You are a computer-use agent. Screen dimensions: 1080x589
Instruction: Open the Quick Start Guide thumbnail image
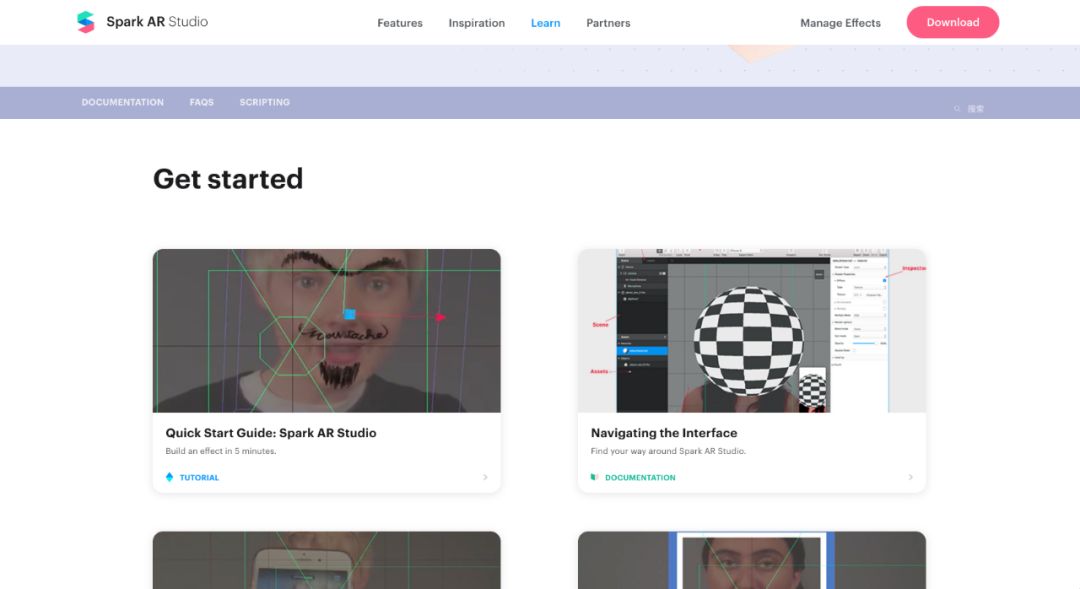(x=326, y=331)
